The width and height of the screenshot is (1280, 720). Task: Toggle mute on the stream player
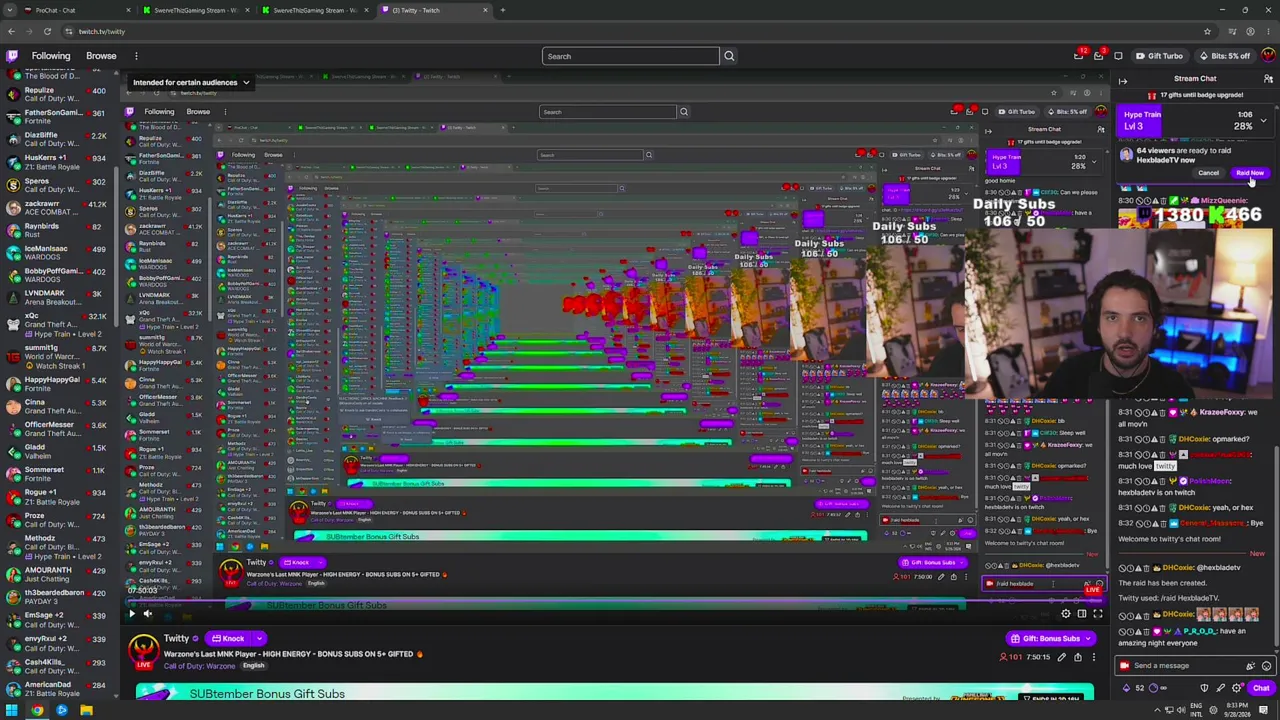point(147,614)
